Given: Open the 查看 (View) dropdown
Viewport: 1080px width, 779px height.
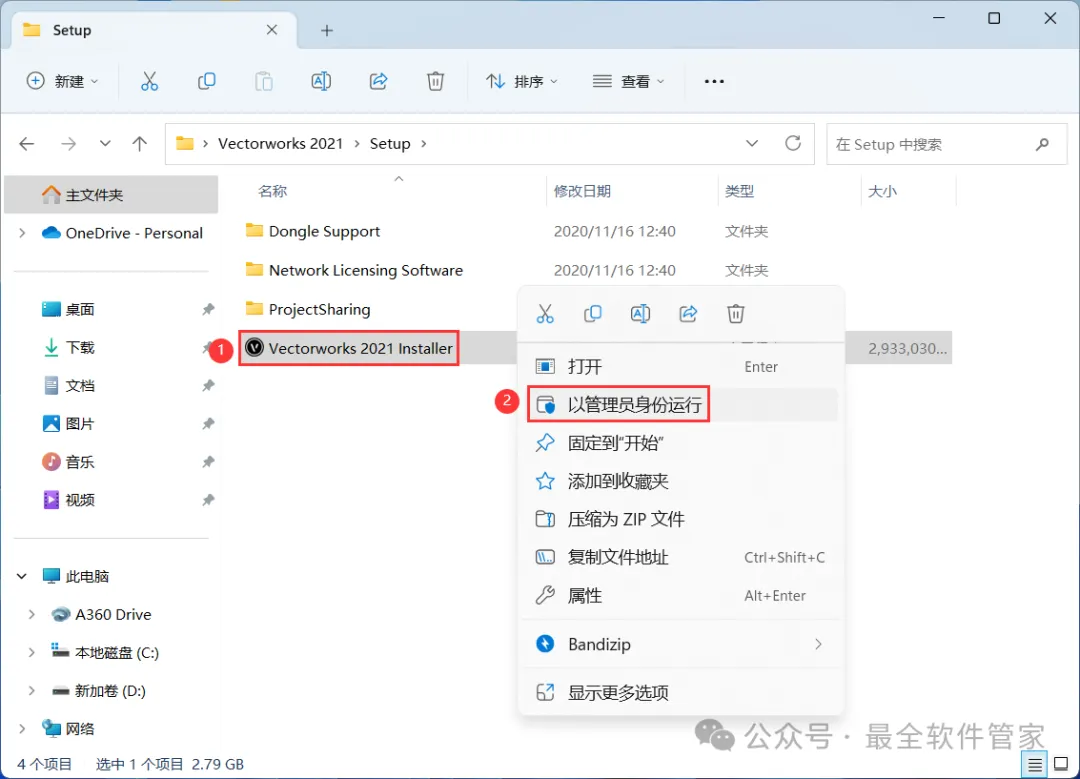Looking at the screenshot, I should (628, 81).
